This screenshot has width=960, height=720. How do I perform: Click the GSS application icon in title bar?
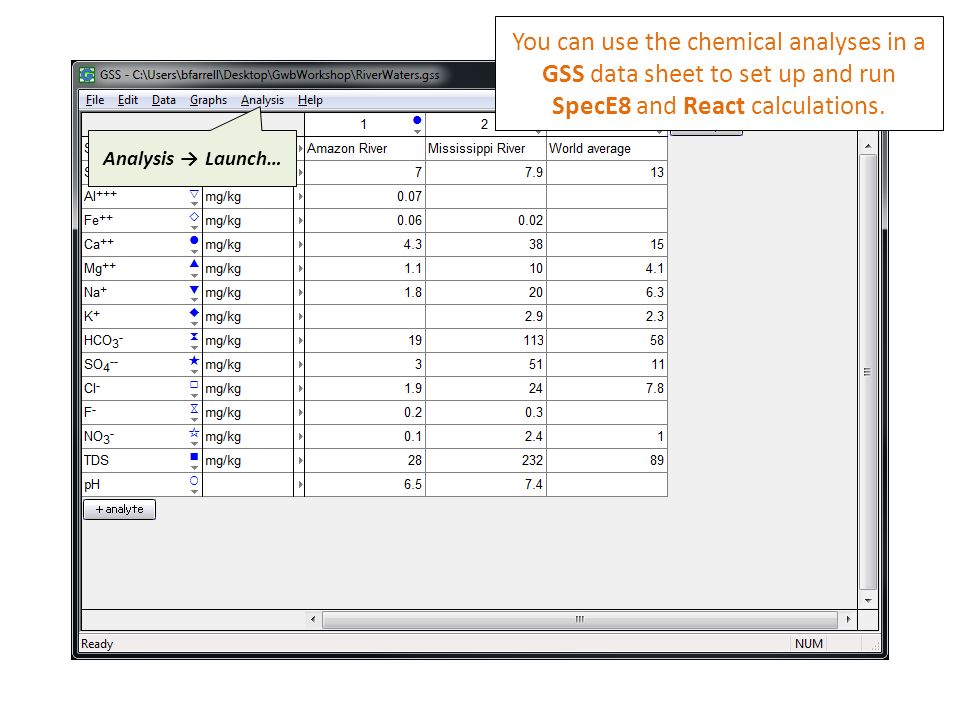[x=87, y=75]
